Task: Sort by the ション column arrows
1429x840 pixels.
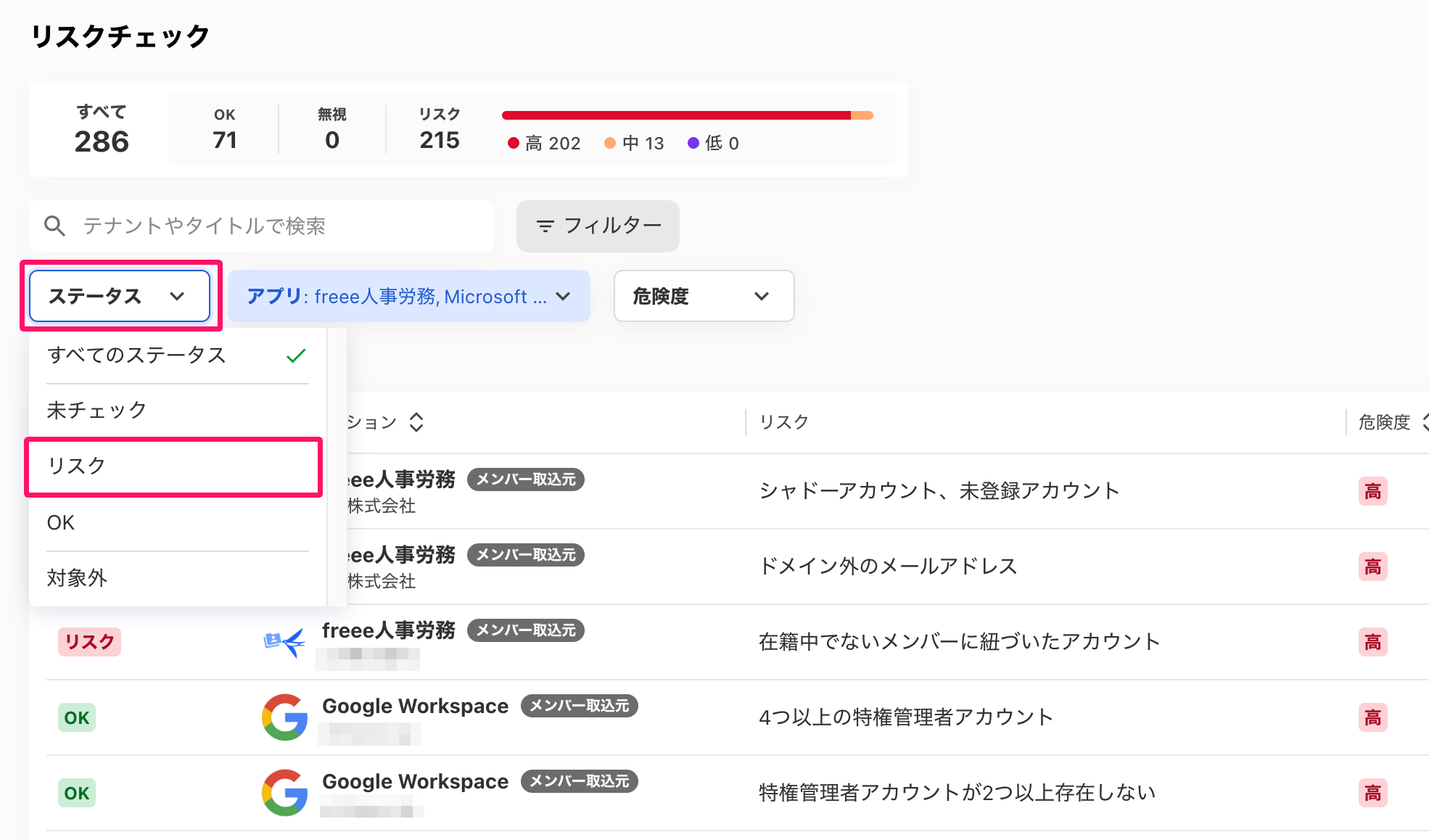Action: tap(416, 422)
